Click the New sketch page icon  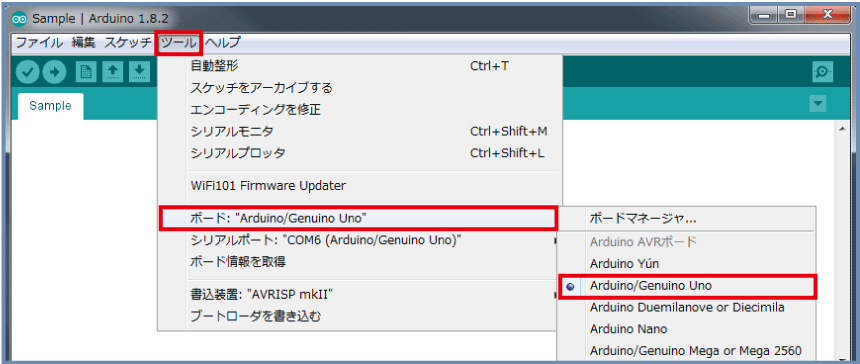click(x=86, y=72)
